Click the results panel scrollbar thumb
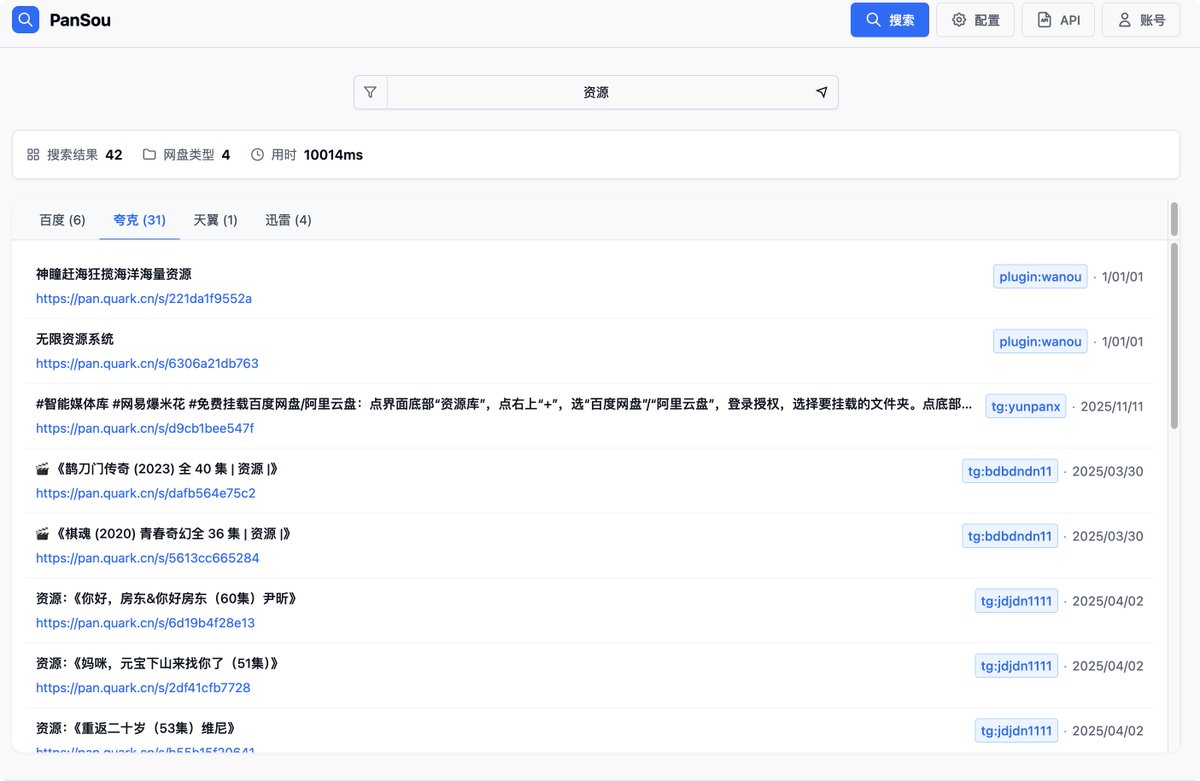1200x781 pixels. 1174,220
